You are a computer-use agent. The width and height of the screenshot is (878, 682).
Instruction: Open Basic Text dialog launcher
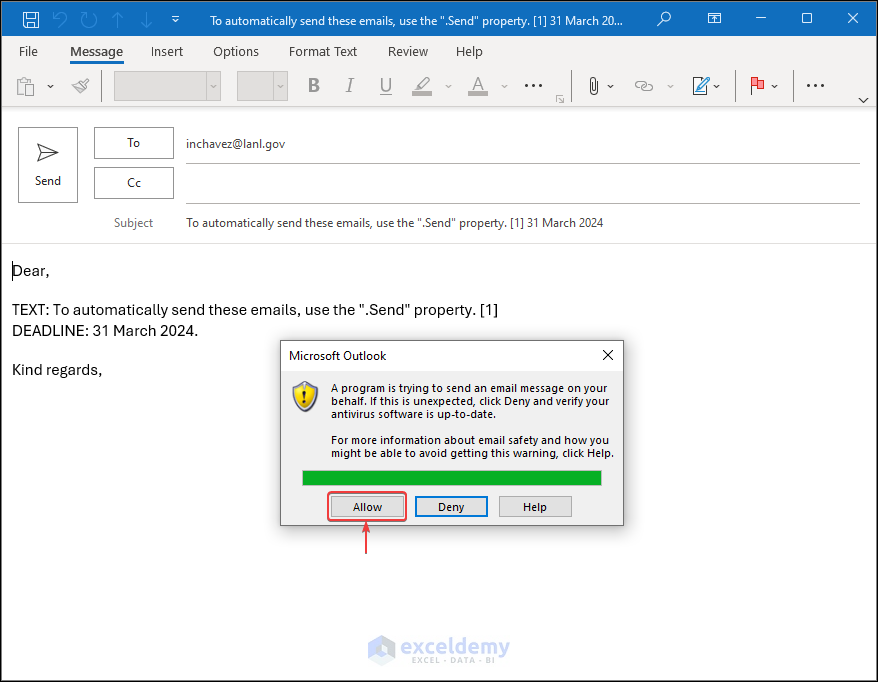[559, 99]
